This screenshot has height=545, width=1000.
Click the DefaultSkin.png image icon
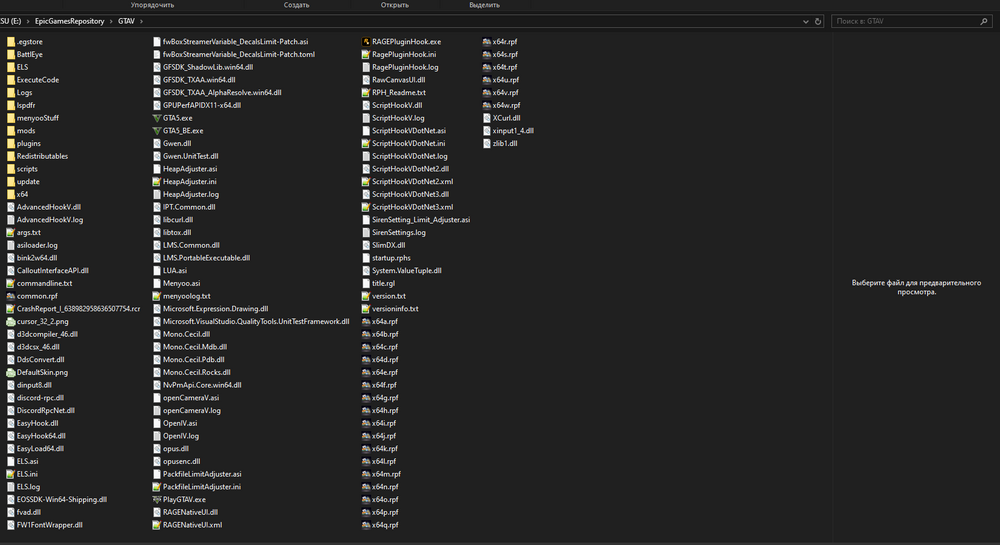pos(11,372)
